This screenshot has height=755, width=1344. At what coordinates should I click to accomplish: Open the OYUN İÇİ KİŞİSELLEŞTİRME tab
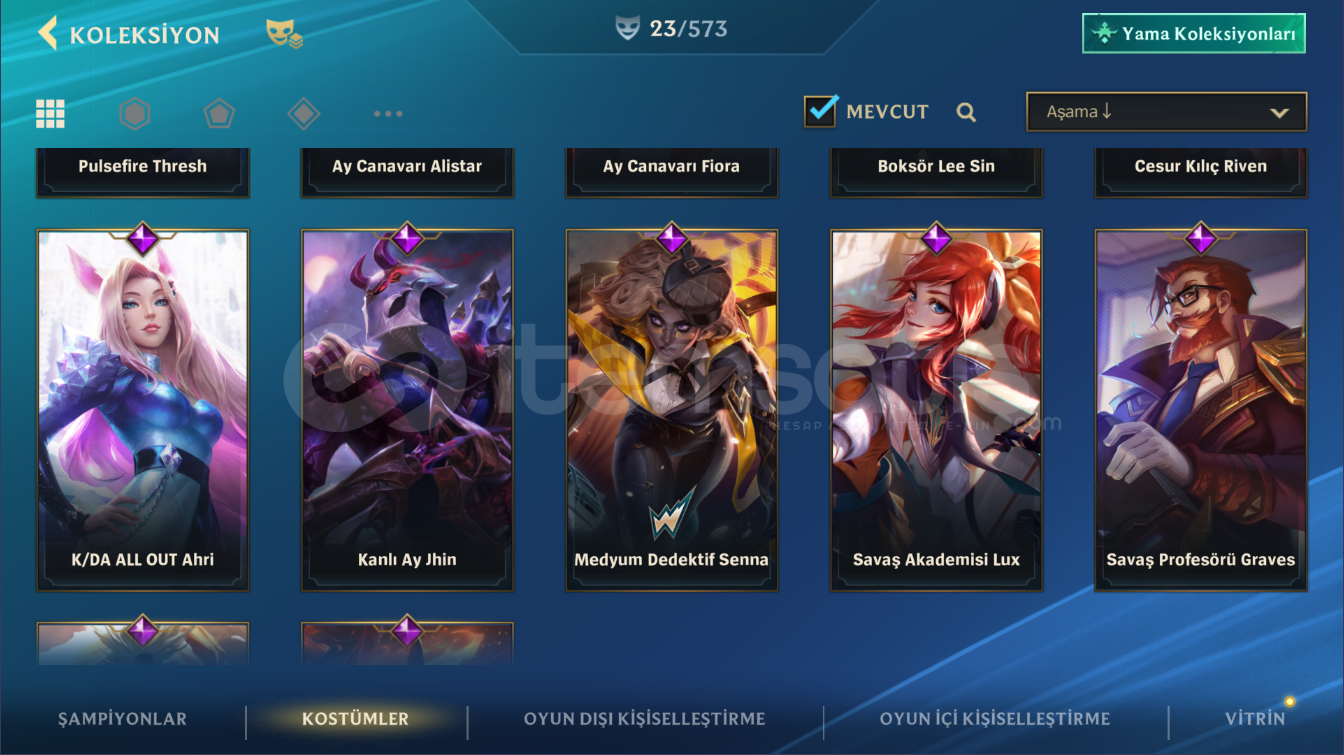click(994, 719)
